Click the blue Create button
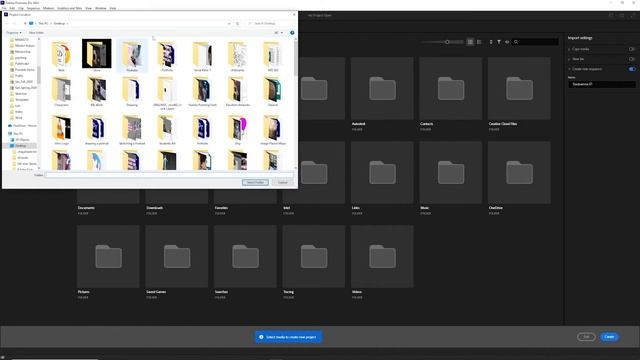The image size is (640, 360). tap(609, 337)
